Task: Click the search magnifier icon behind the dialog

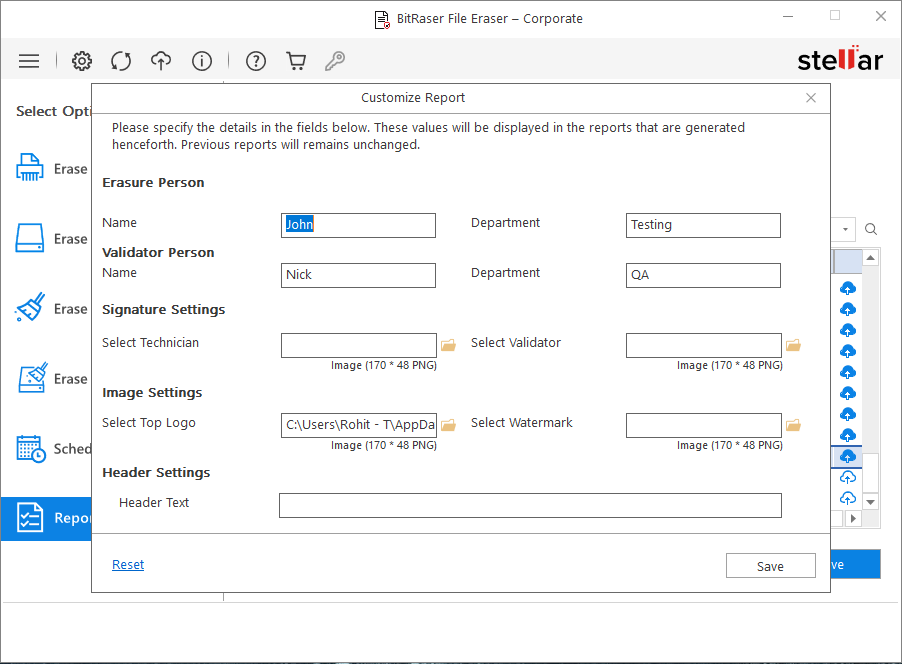Action: (x=871, y=230)
